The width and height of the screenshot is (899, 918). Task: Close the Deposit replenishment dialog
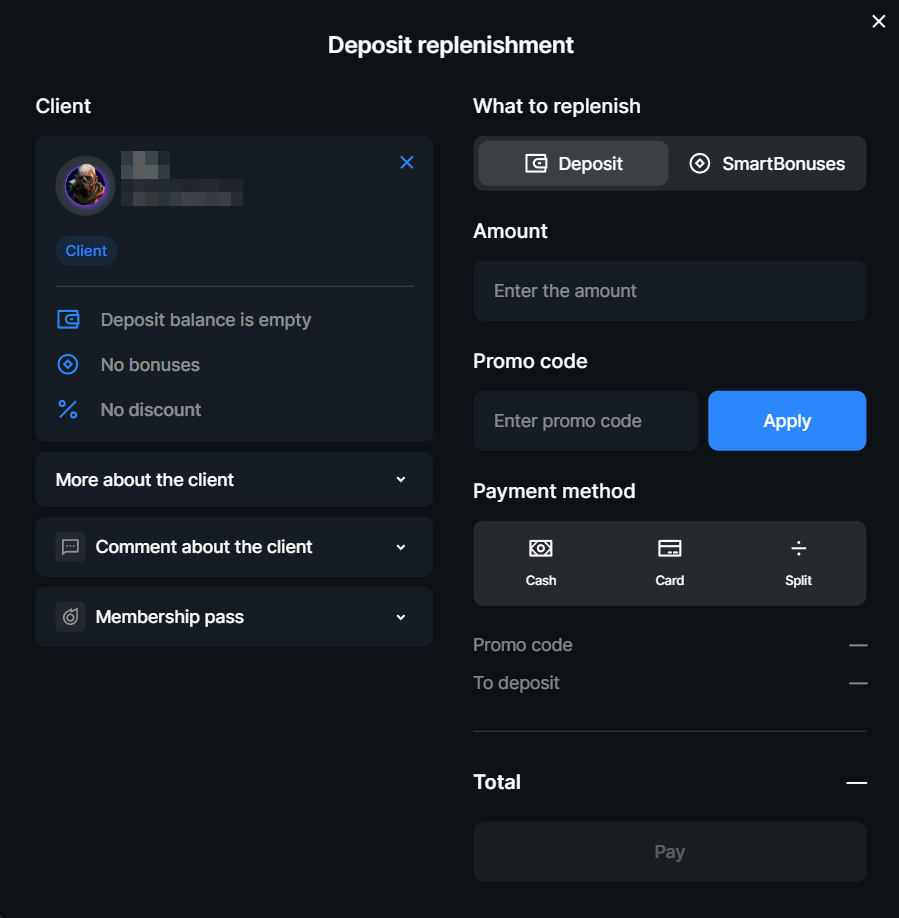[x=879, y=21]
